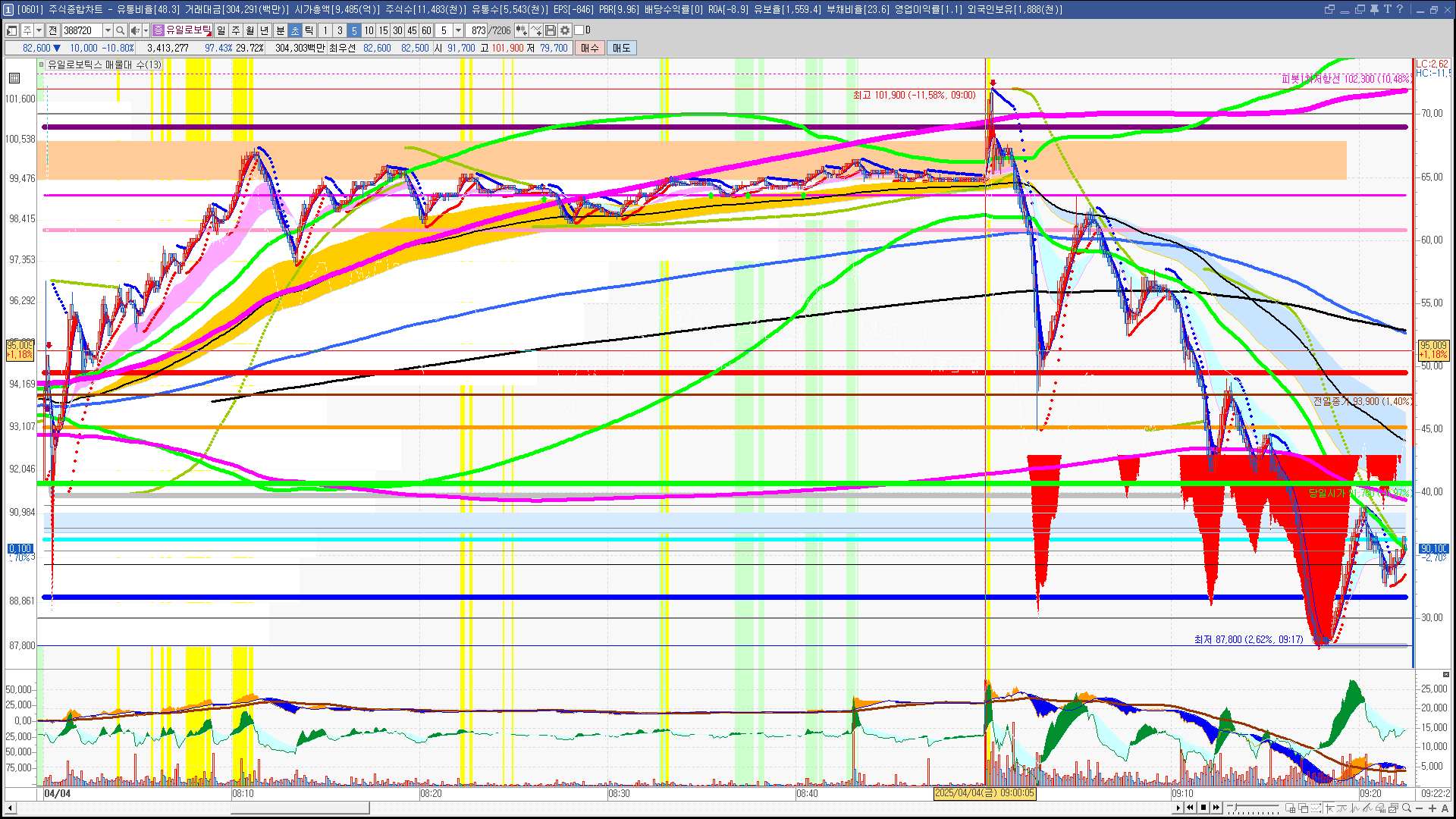1456x819 pixels.
Task: Click the grid icon at chart top-left
Action: point(14,78)
